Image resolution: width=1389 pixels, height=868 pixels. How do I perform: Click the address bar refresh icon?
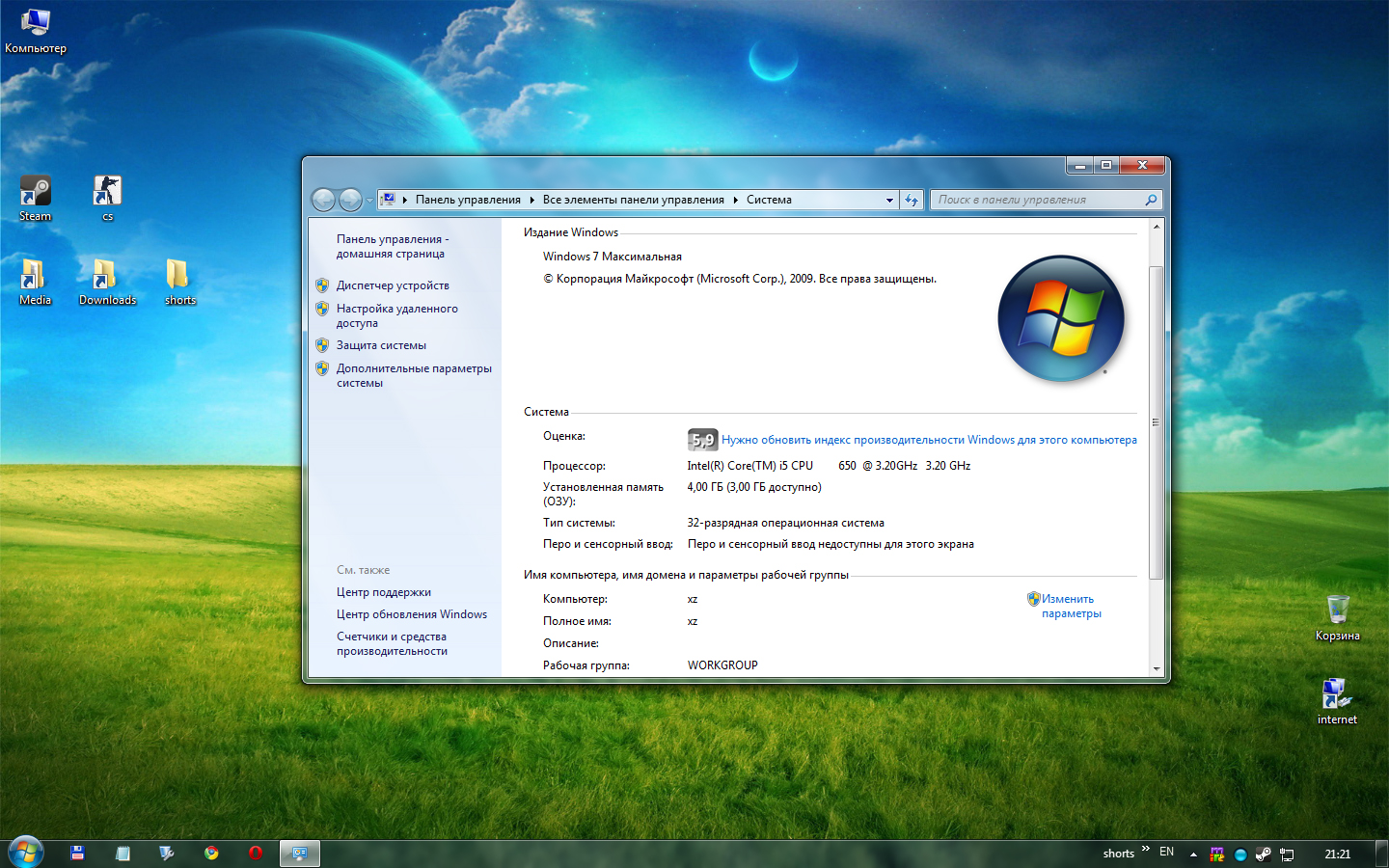(912, 200)
